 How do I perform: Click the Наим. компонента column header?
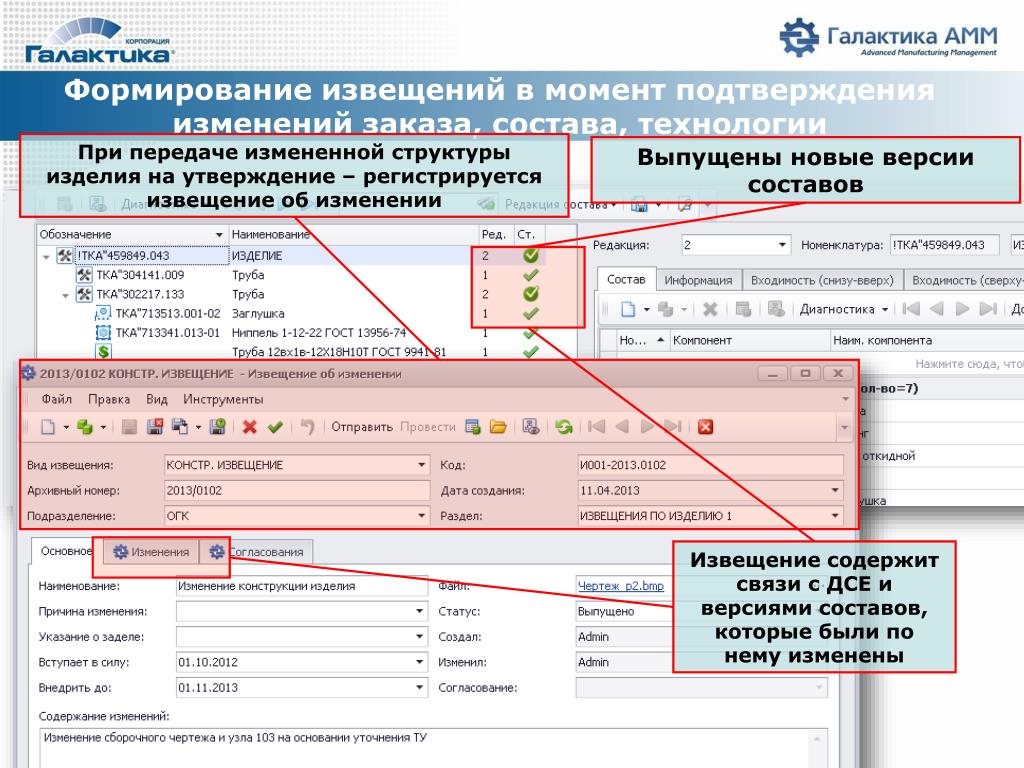point(927,340)
